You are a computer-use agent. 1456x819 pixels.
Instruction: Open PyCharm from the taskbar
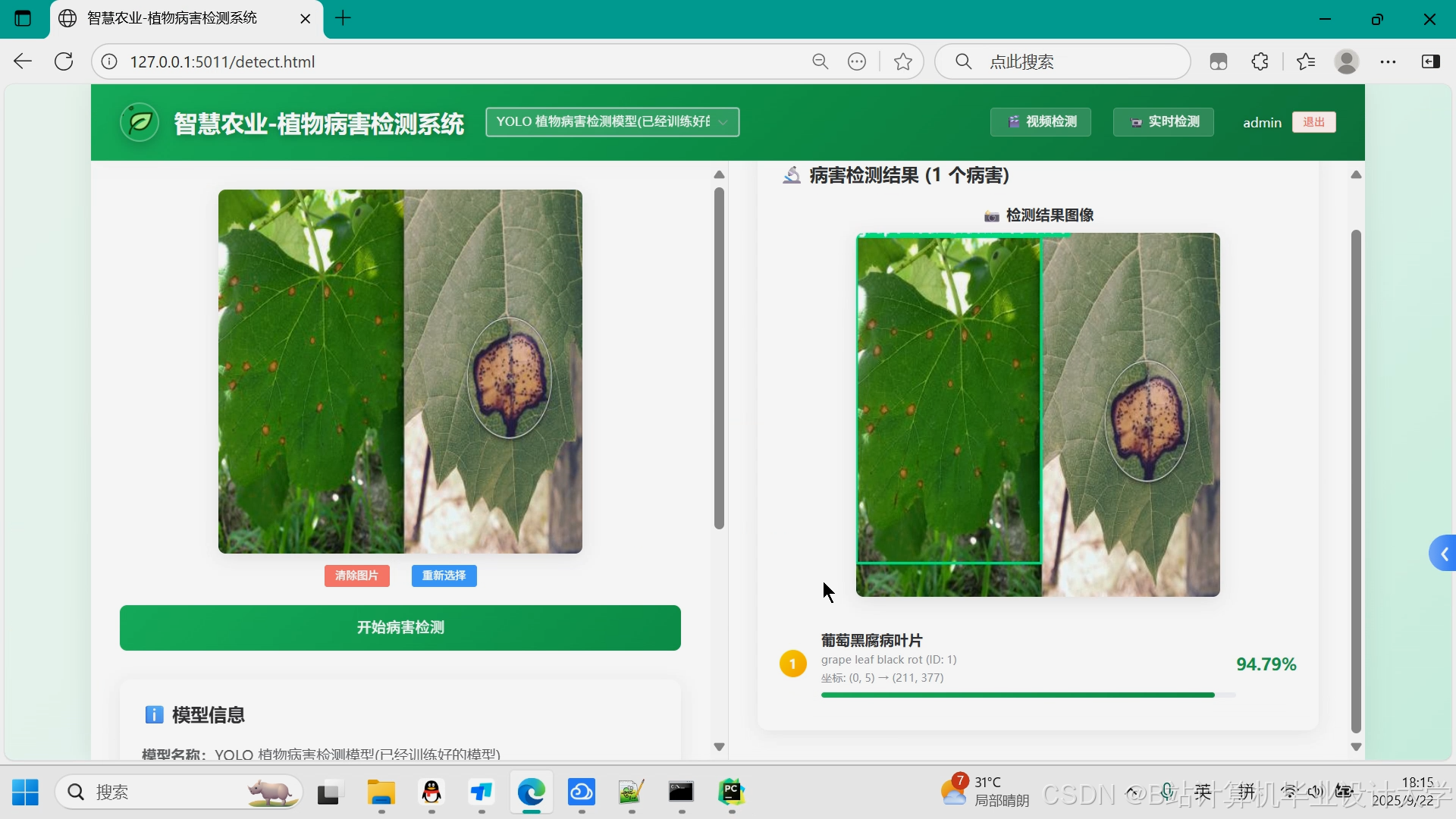tap(731, 792)
